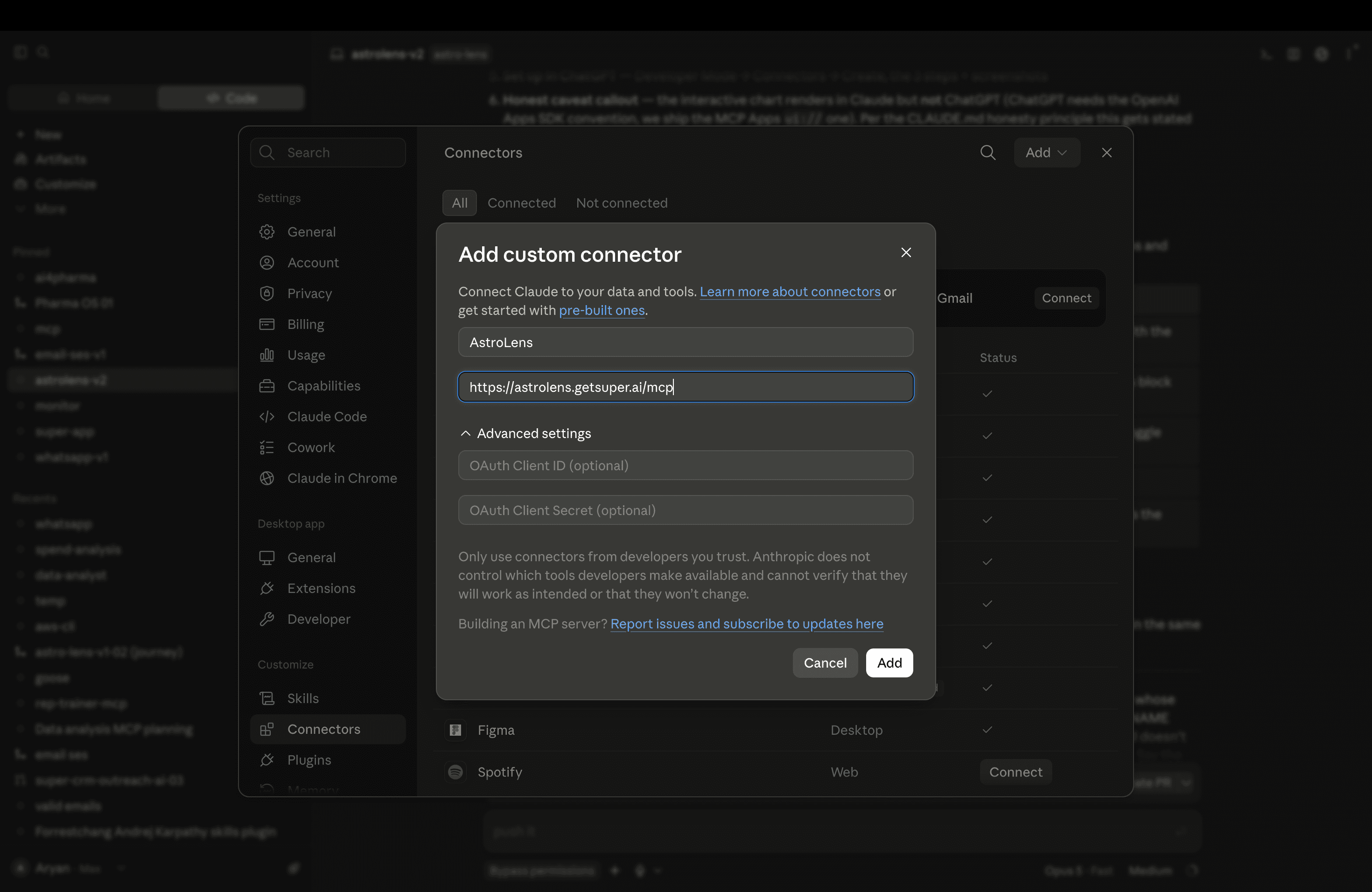Click the Spotify connector icon
Viewport: 1372px width, 892px height.
(x=455, y=772)
